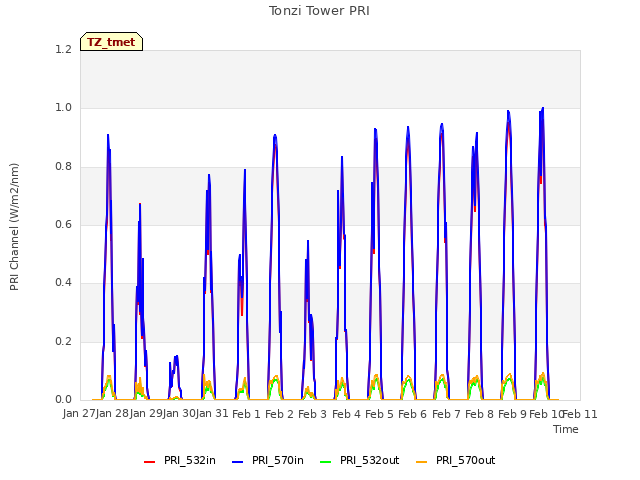
Task: Click the Feb 6 x-axis tick label
Action: pyautogui.click(x=412, y=414)
